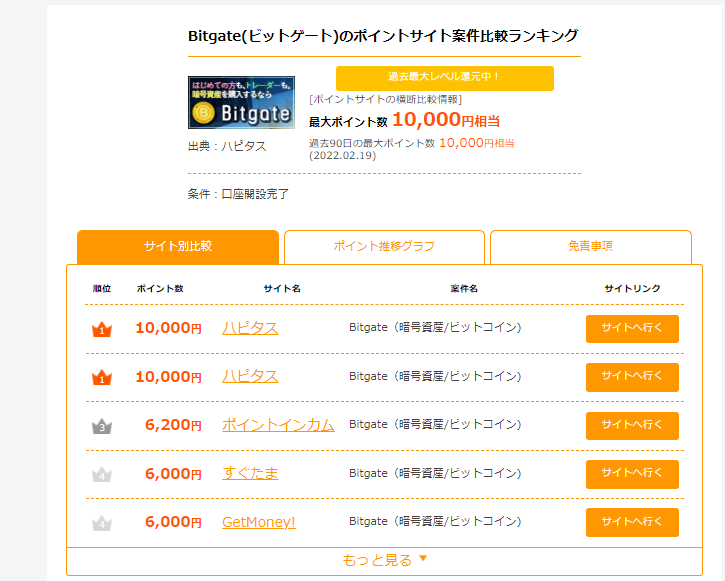Click the Bitgate 案件名 in the ポイントインカム row
Viewport: 725px width, 581px height.
(x=435, y=424)
